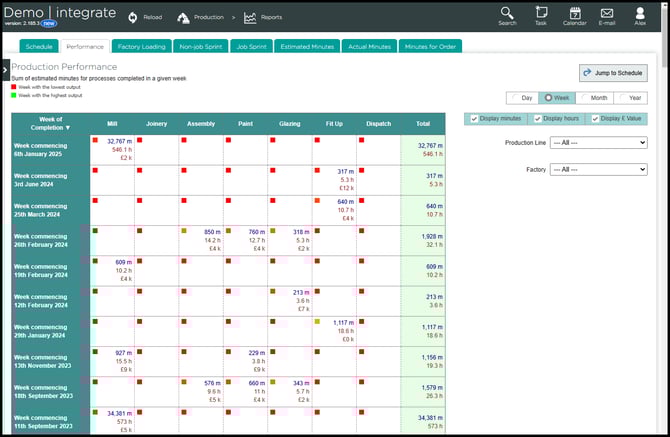This screenshot has height=437, width=670.
Task: Click red swatch in Mill cell for 6th January 2025
Action: (95, 140)
